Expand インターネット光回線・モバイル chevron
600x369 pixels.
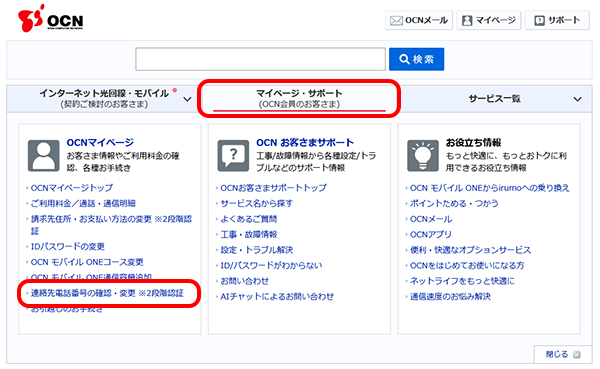click(x=187, y=99)
